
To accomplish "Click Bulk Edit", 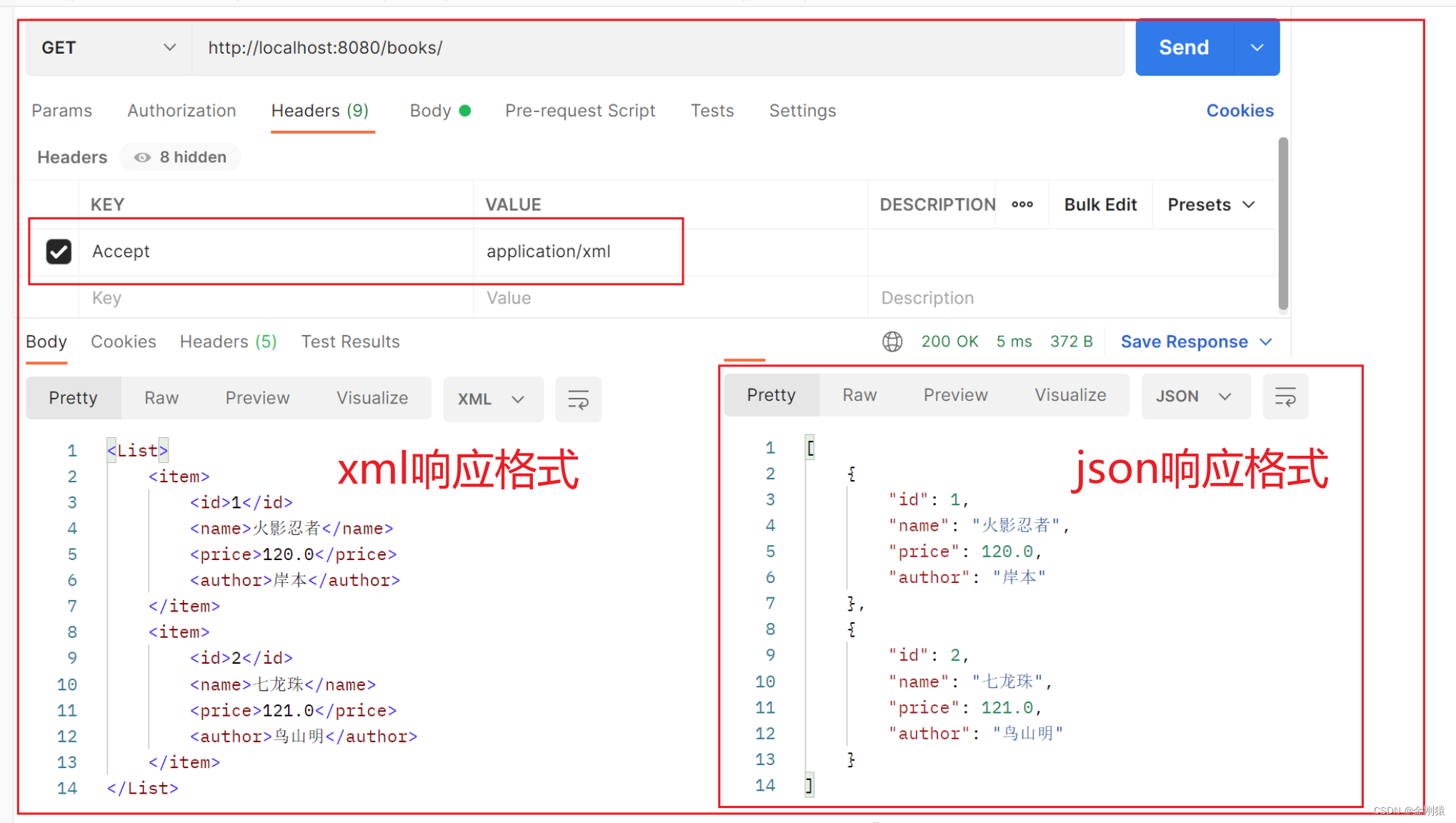I will (x=1100, y=204).
